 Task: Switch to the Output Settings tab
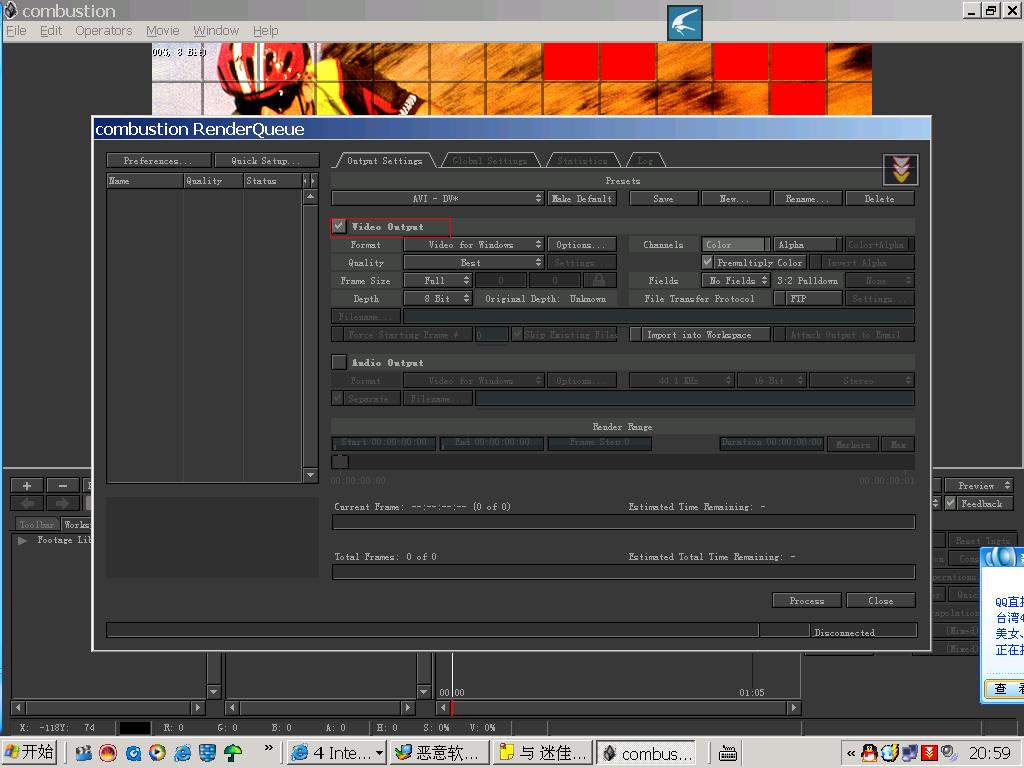point(385,161)
